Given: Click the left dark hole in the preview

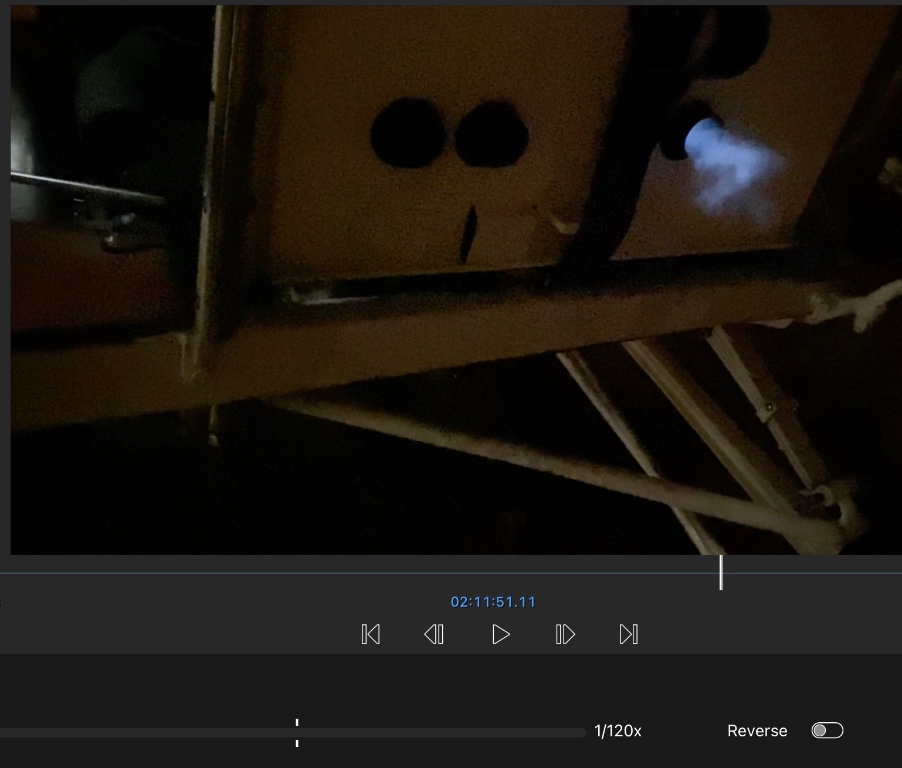Looking at the screenshot, I should 407,134.
